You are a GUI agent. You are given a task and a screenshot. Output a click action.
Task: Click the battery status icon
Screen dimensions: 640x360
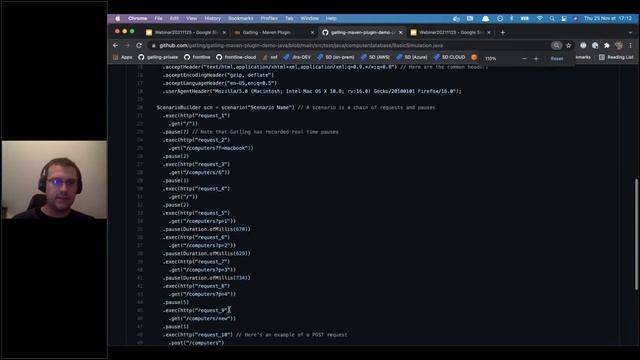point(525,18)
